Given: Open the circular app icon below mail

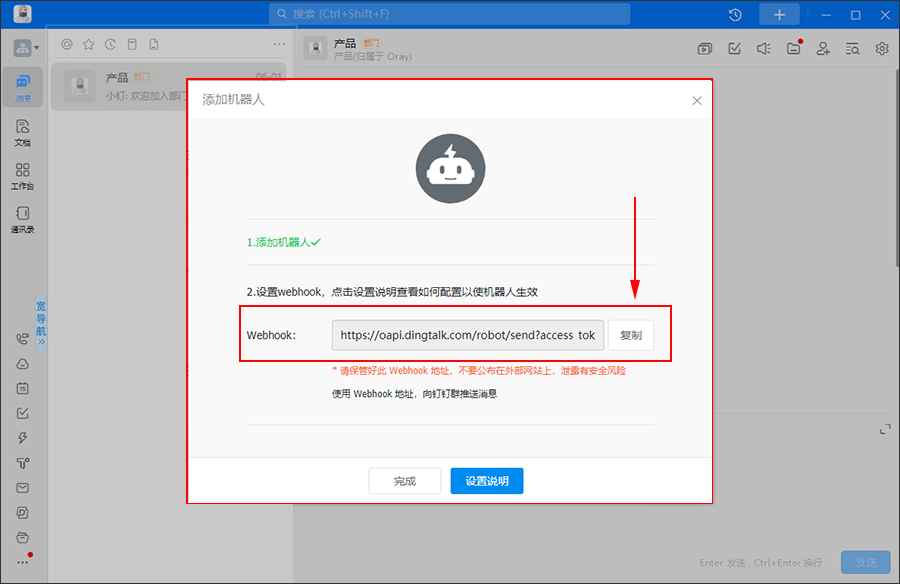Looking at the screenshot, I should pyautogui.click(x=22, y=513).
